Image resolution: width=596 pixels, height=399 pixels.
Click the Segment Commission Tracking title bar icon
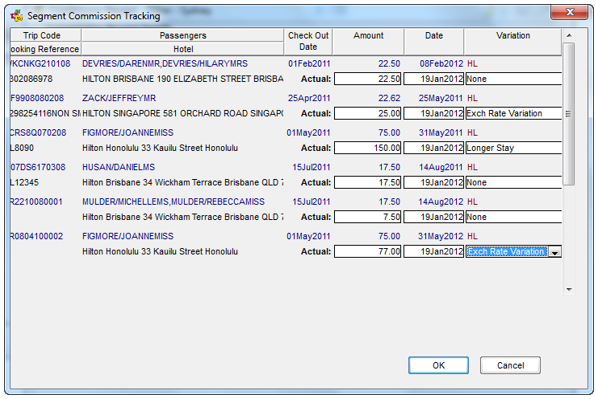[x=17, y=16]
